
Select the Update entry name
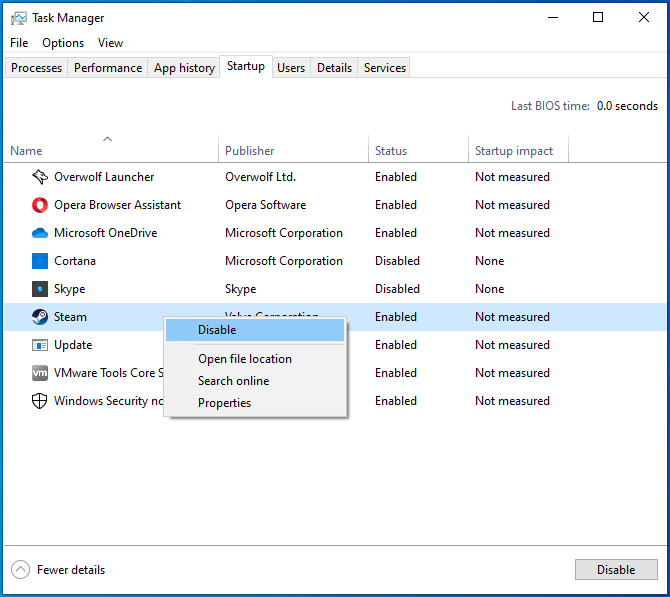coord(73,345)
